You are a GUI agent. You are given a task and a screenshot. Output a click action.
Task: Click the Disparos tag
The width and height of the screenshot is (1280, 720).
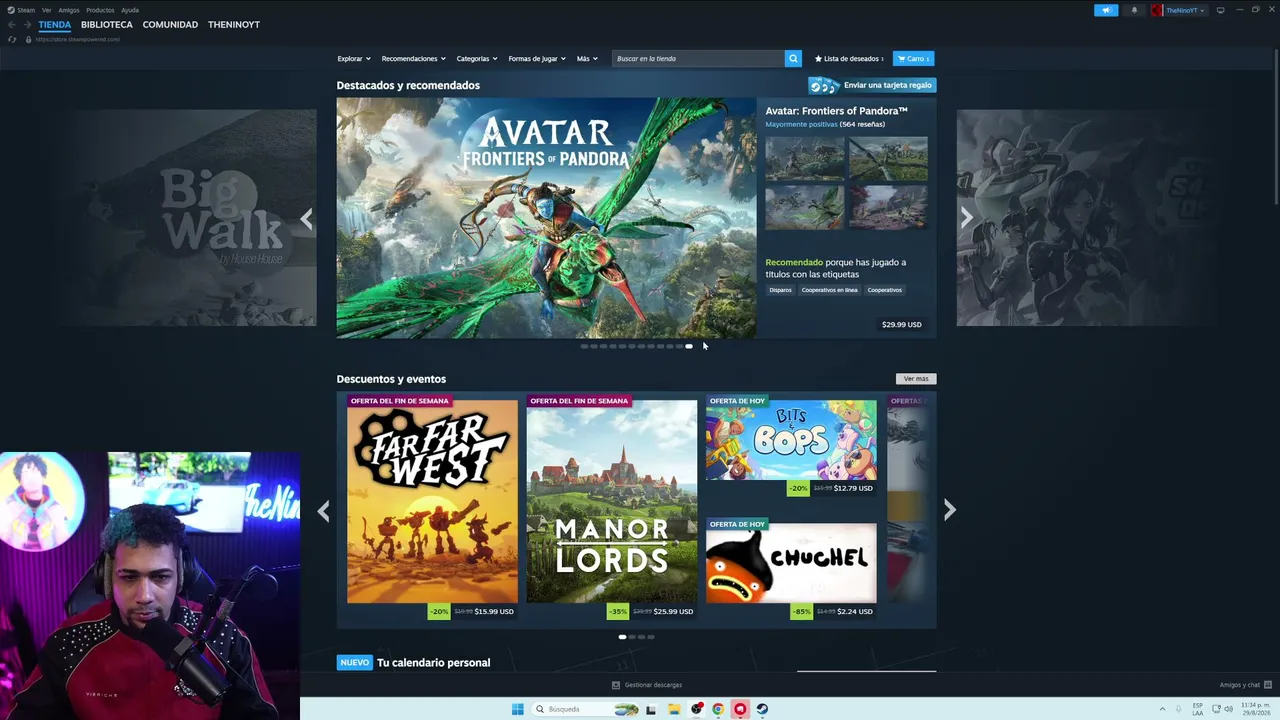point(780,290)
